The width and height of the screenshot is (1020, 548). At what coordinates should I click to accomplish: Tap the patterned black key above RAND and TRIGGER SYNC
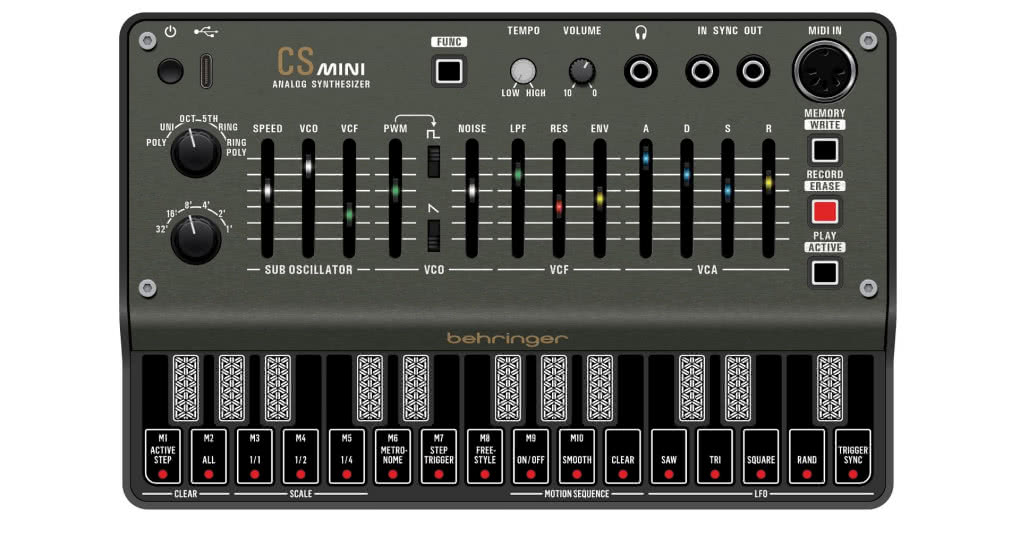tap(830, 388)
